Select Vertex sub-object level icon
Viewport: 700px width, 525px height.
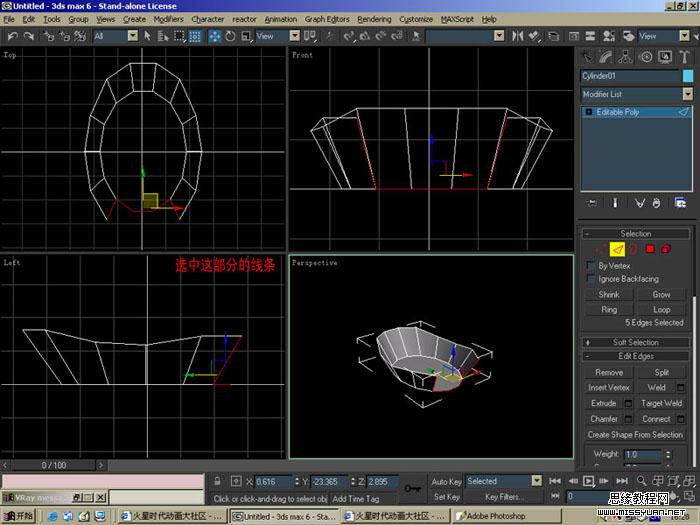pyautogui.click(x=600, y=249)
